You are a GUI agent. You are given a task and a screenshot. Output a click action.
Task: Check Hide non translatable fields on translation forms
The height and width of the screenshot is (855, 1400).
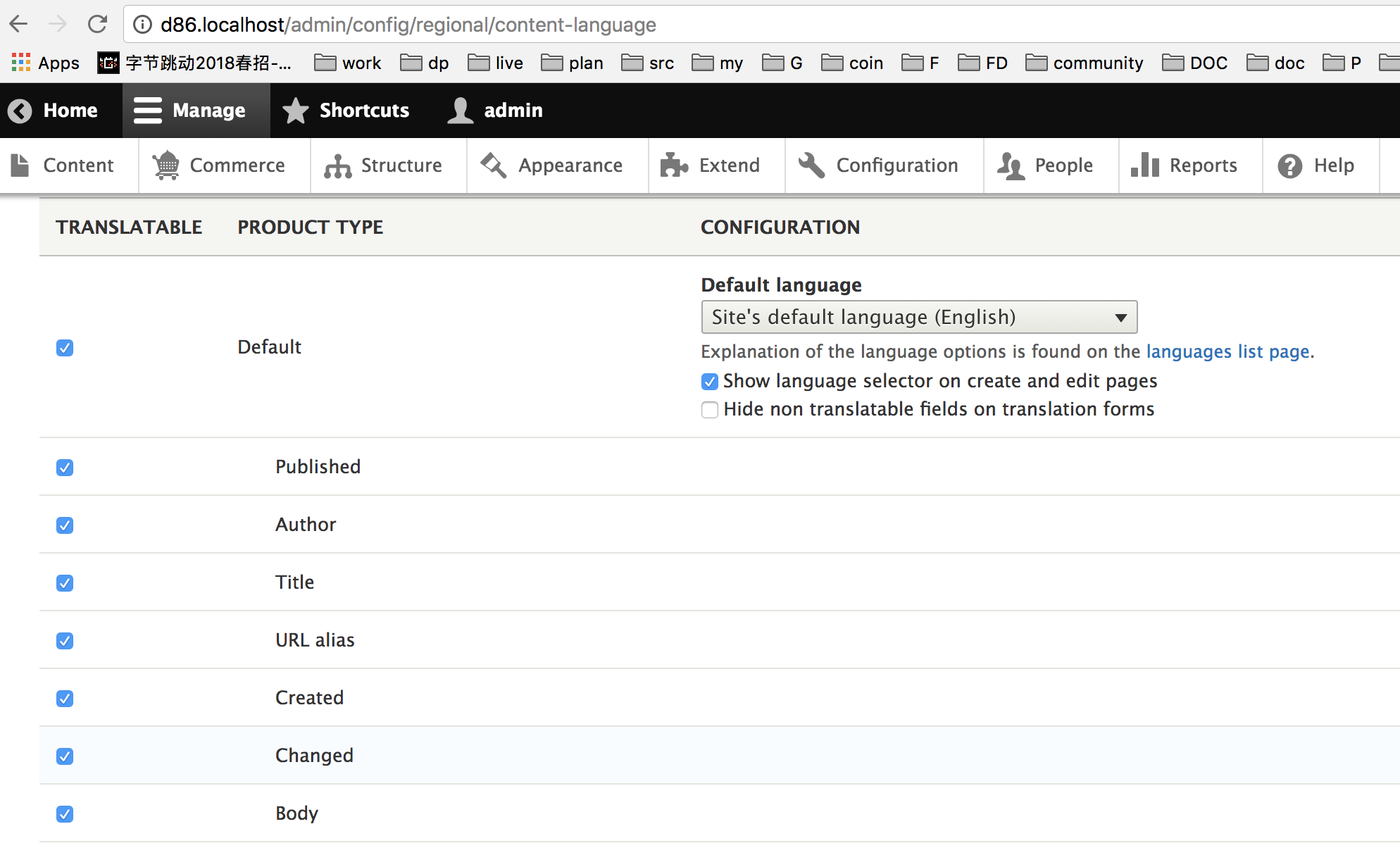(x=709, y=409)
